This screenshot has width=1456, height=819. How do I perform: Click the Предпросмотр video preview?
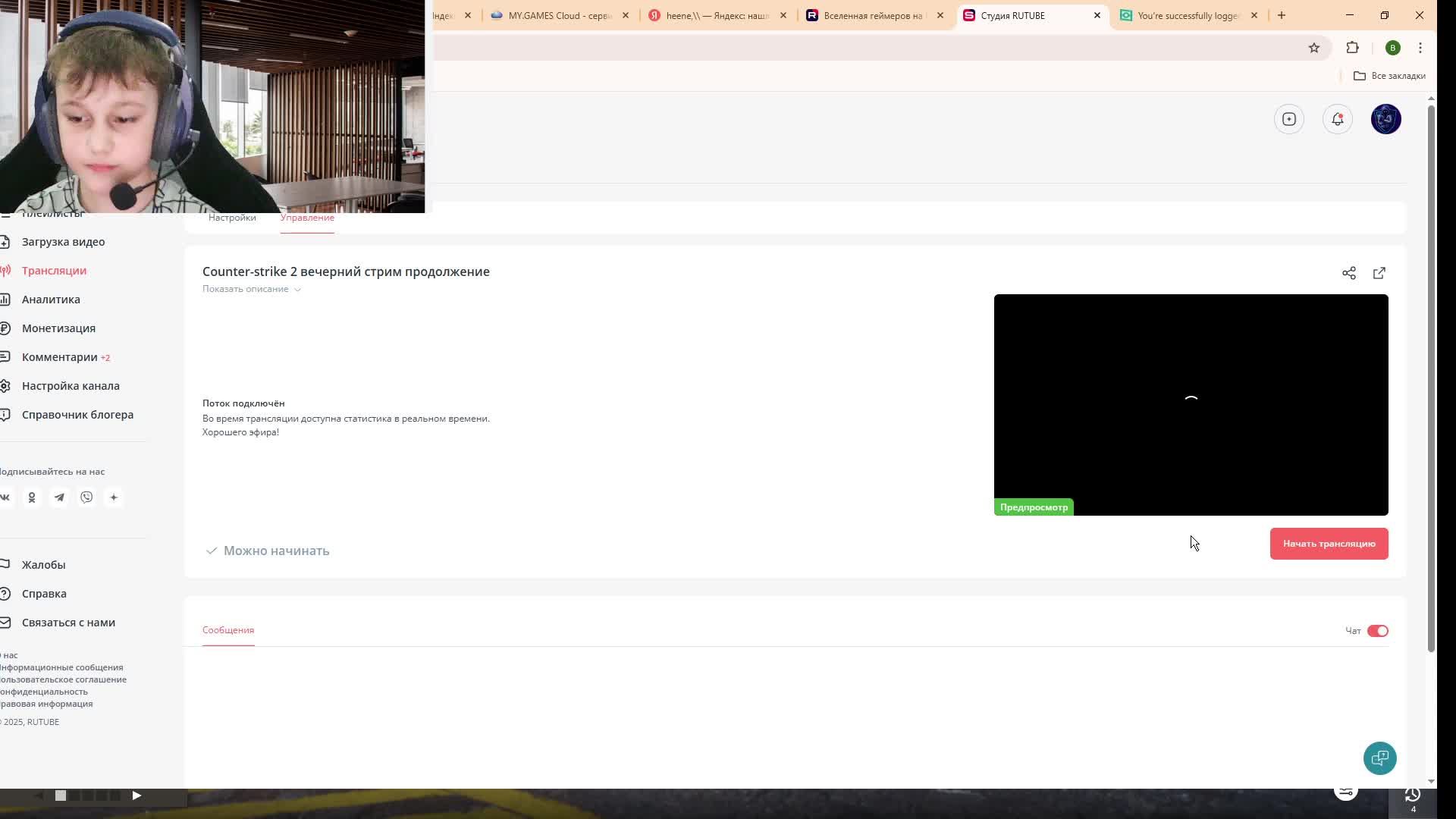[x=1191, y=404]
